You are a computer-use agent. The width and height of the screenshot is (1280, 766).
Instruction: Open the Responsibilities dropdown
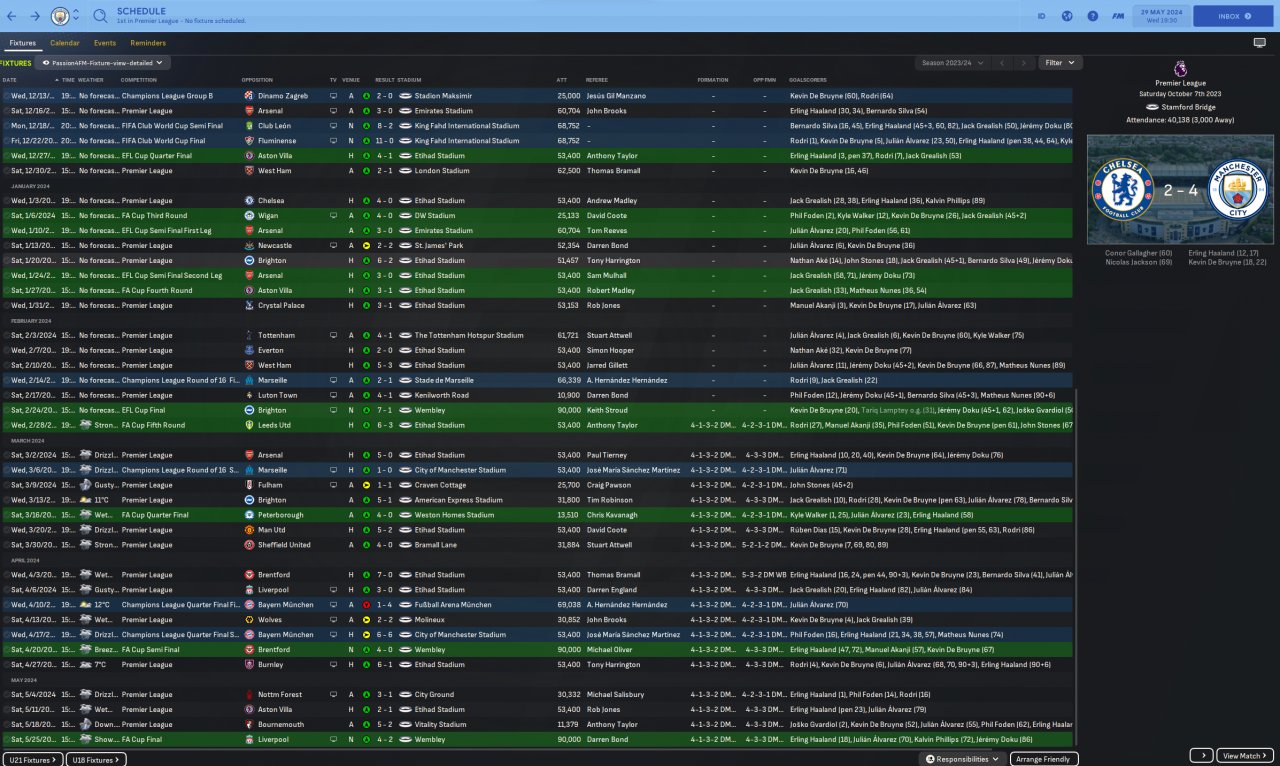click(962, 760)
